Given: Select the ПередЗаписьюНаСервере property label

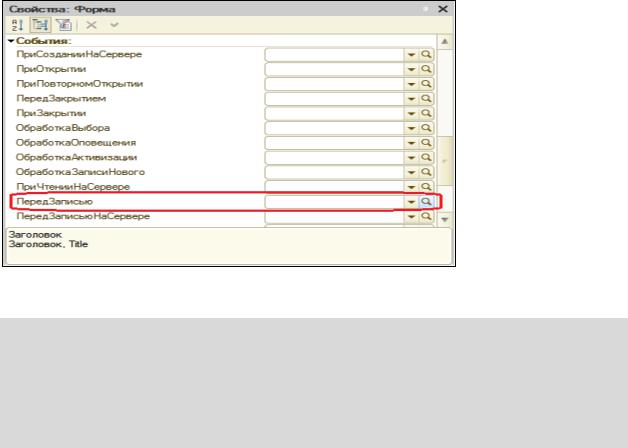Looking at the screenshot, I should (x=83, y=216).
